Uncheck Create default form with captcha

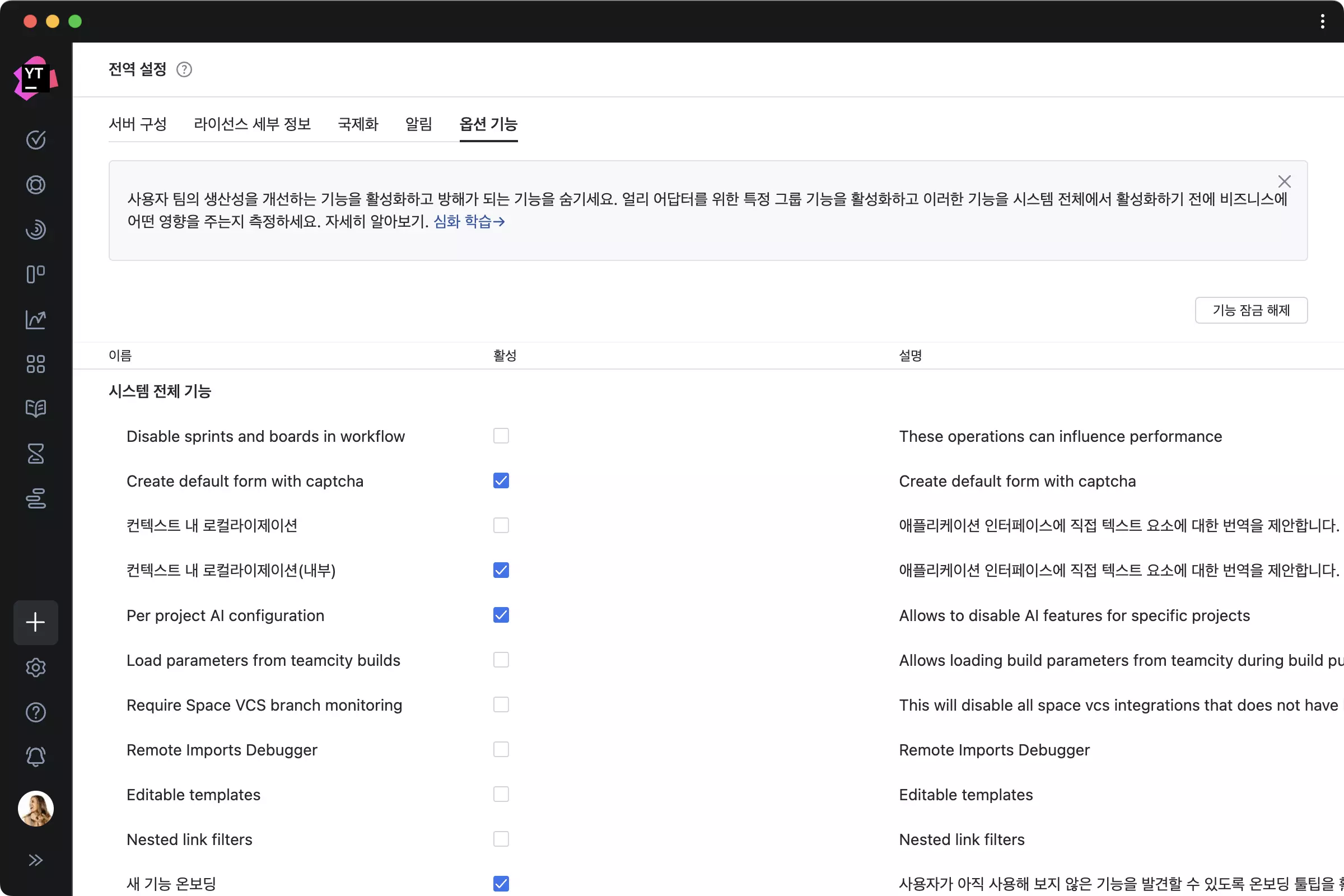coord(501,480)
